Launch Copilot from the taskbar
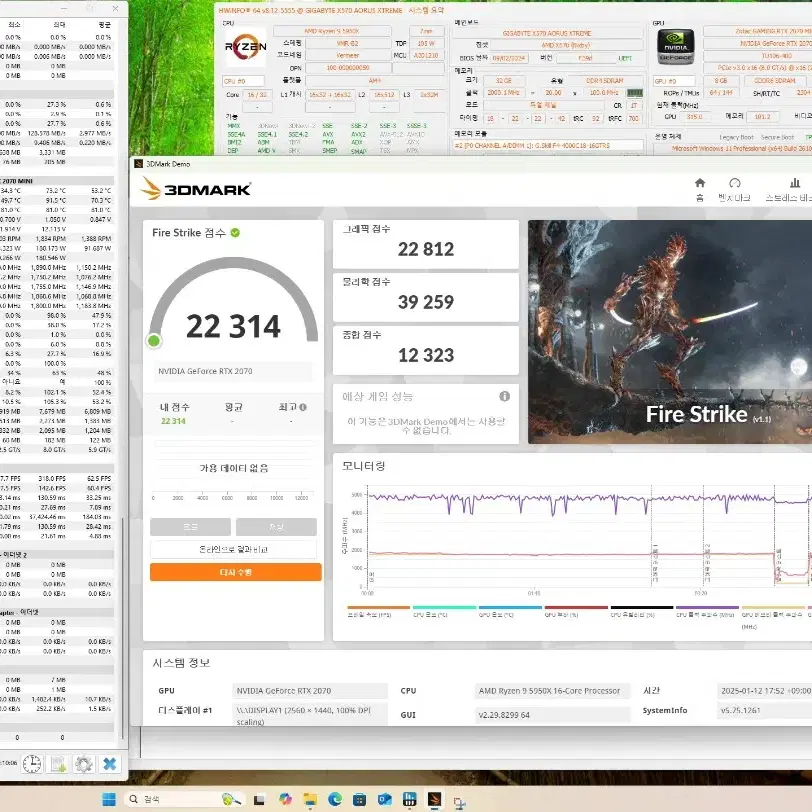The height and width of the screenshot is (812, 812). point(285,799)
